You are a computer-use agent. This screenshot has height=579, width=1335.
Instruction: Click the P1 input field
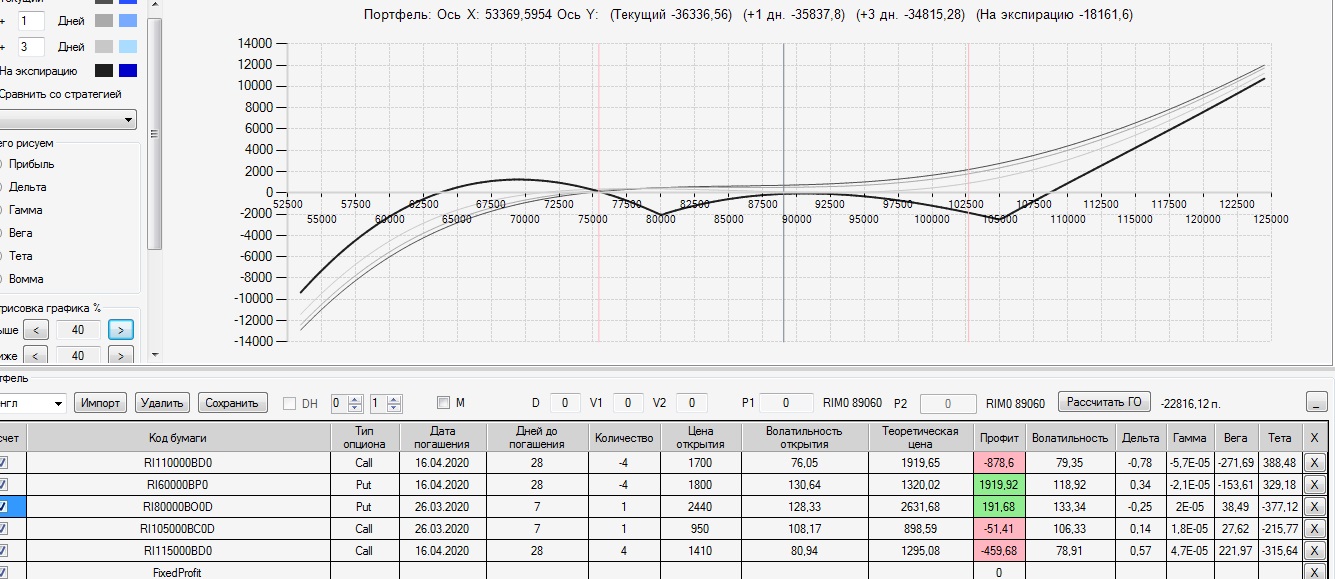tap(785, 403)
